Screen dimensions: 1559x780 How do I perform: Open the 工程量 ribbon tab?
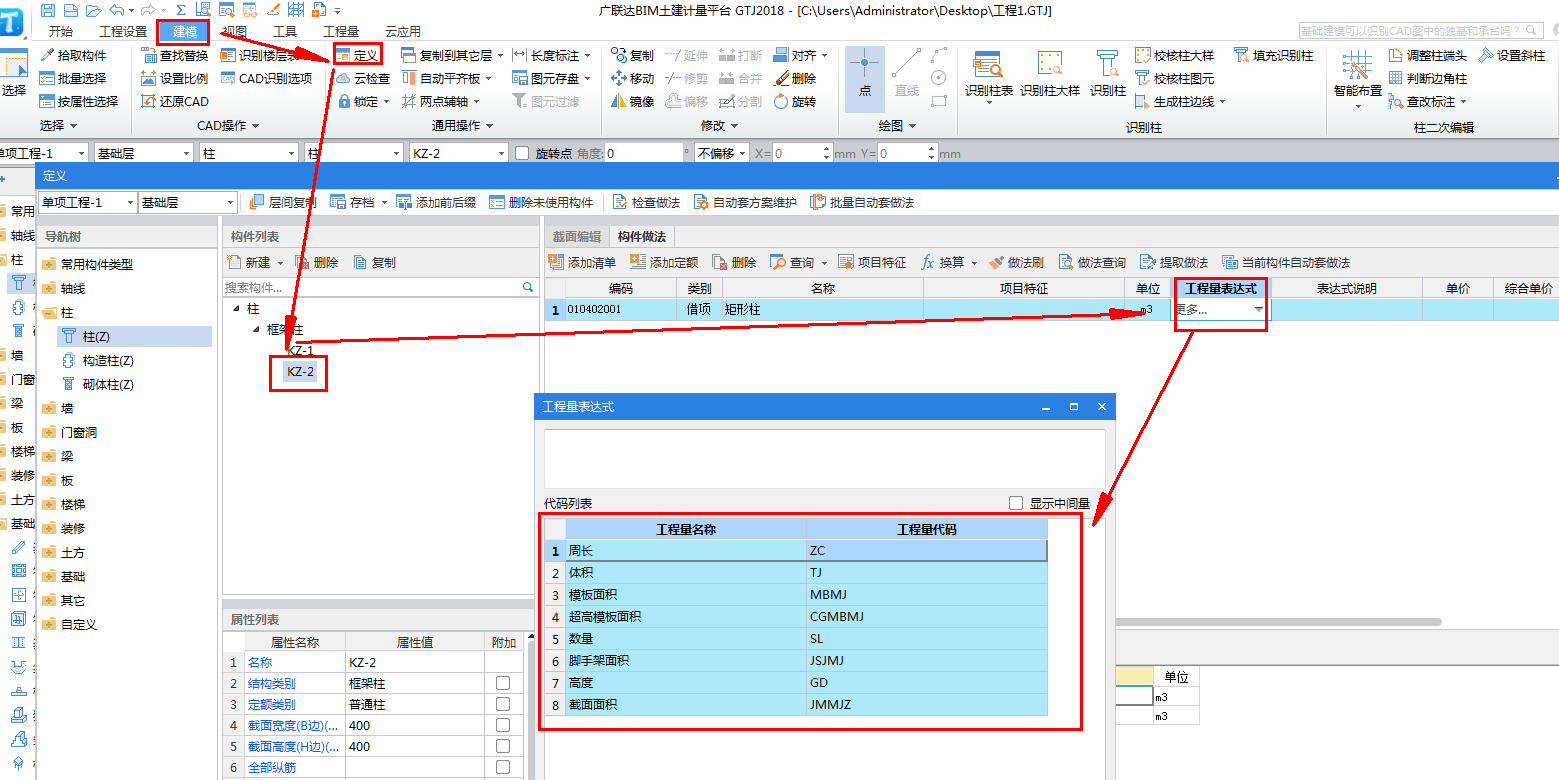coord(340,32)
